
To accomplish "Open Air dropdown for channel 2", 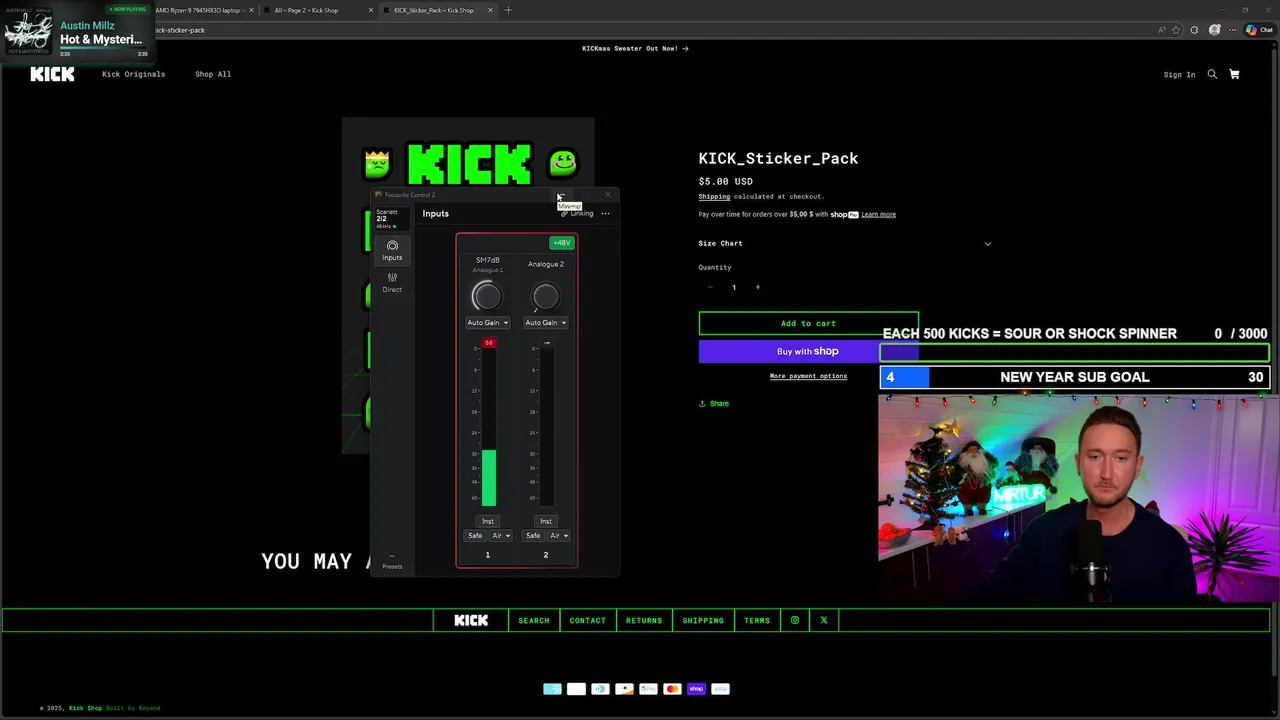I will click(559, 536).
